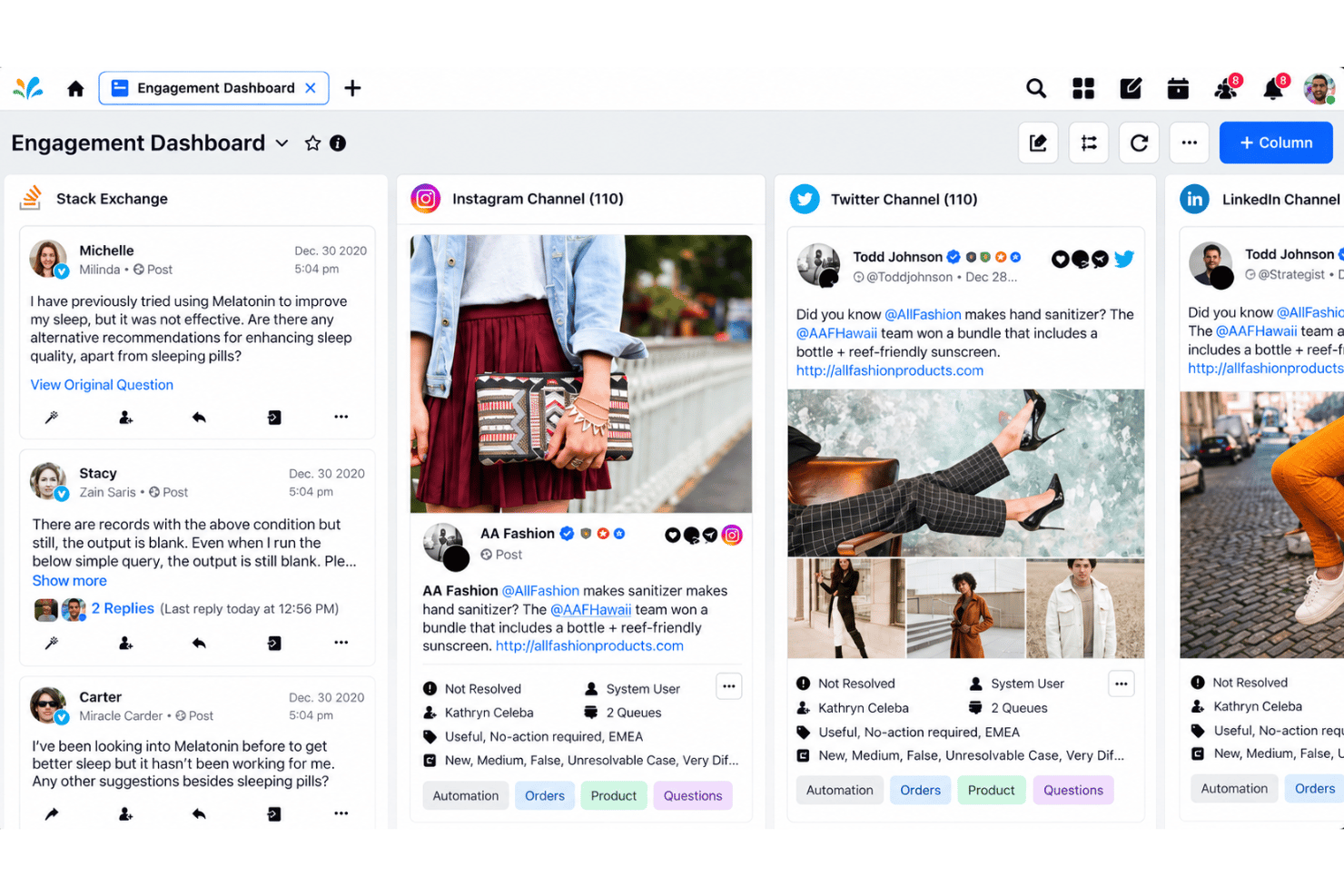Expand Stacy's post with Show more
This screenshot has height=896, width=1344.
[x=69, y=581]
